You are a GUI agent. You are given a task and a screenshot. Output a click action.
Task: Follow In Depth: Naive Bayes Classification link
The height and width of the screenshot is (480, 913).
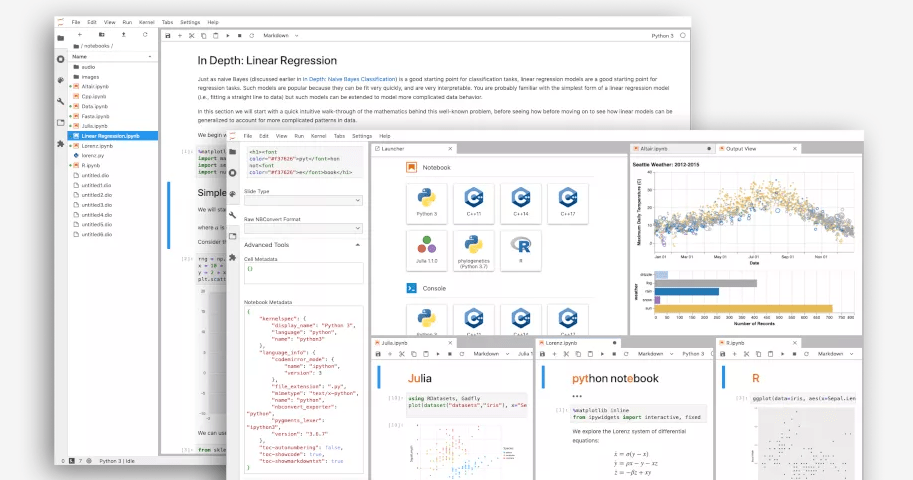coord(349,79)
